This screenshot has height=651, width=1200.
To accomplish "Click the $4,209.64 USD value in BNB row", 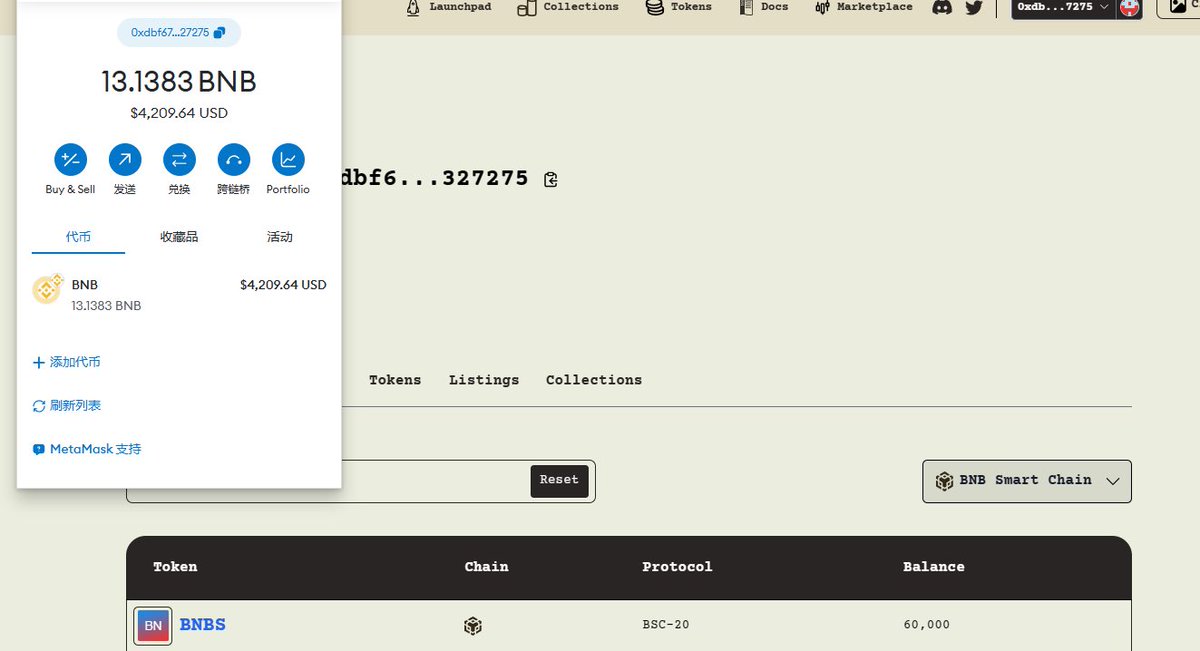I will 283,285.
